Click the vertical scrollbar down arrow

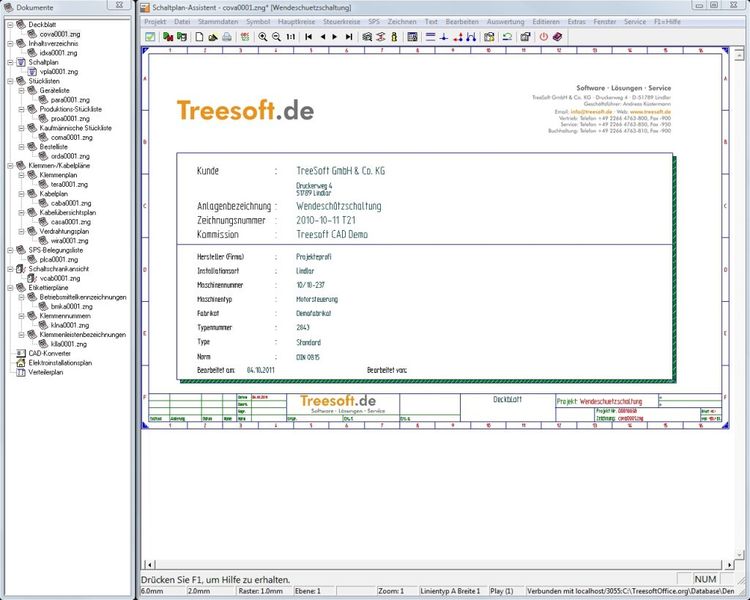click(739, 555)
